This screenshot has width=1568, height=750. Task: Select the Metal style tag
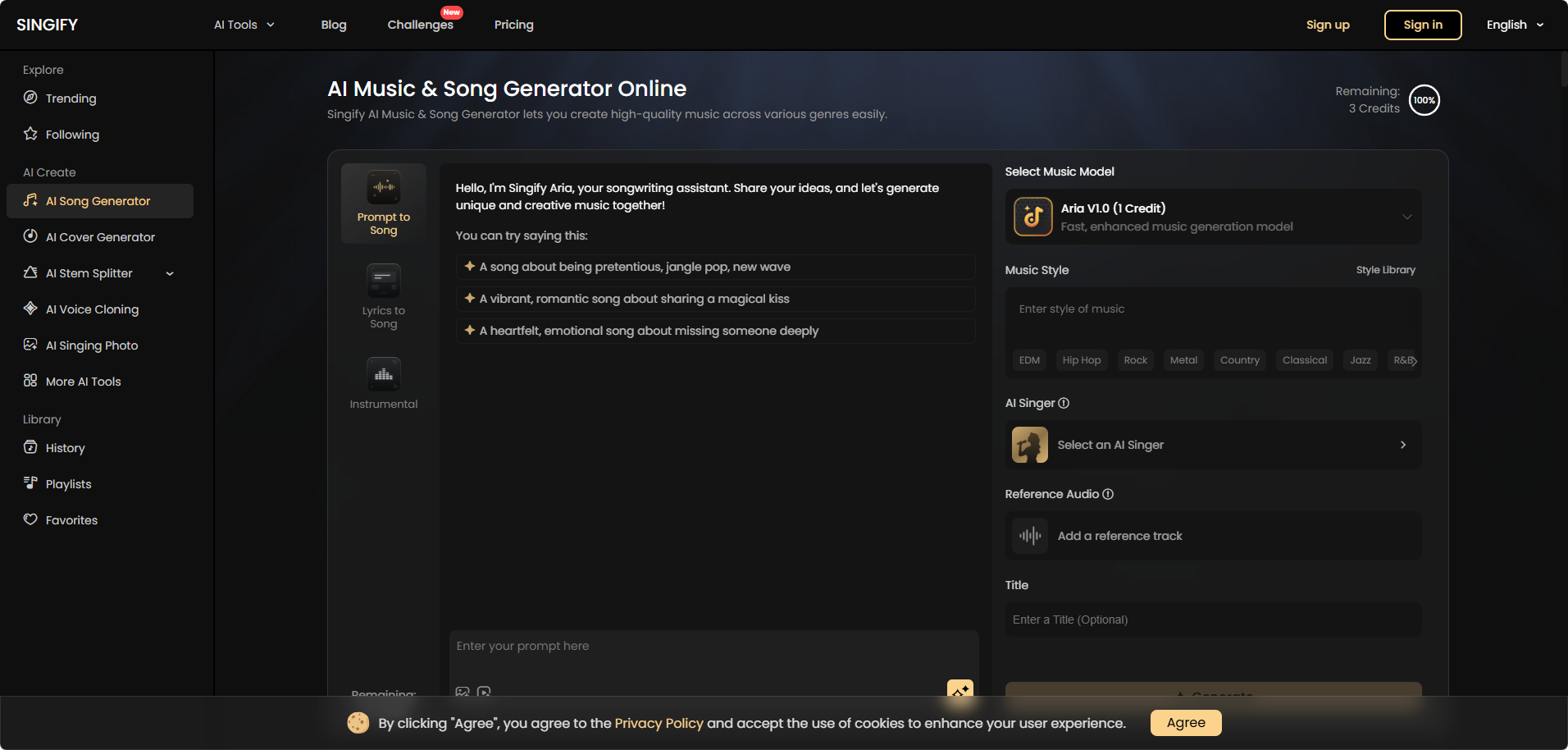point(1183,360)
